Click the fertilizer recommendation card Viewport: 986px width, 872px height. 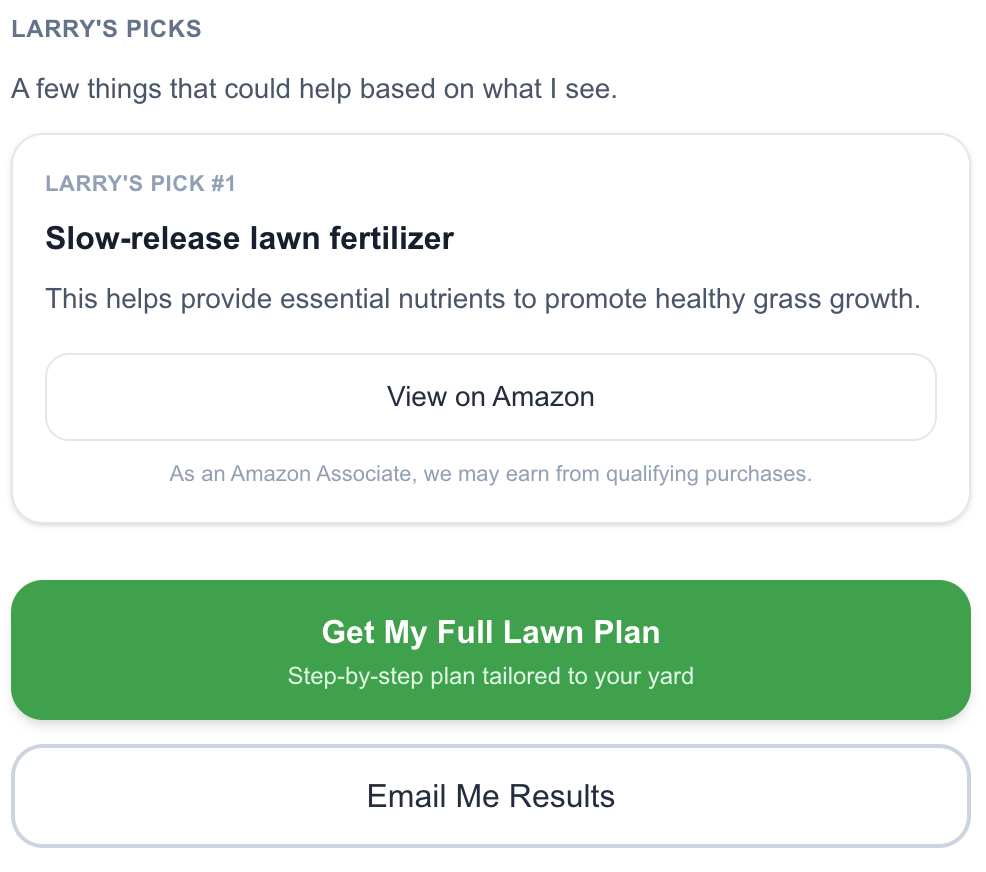coord(490,328)
